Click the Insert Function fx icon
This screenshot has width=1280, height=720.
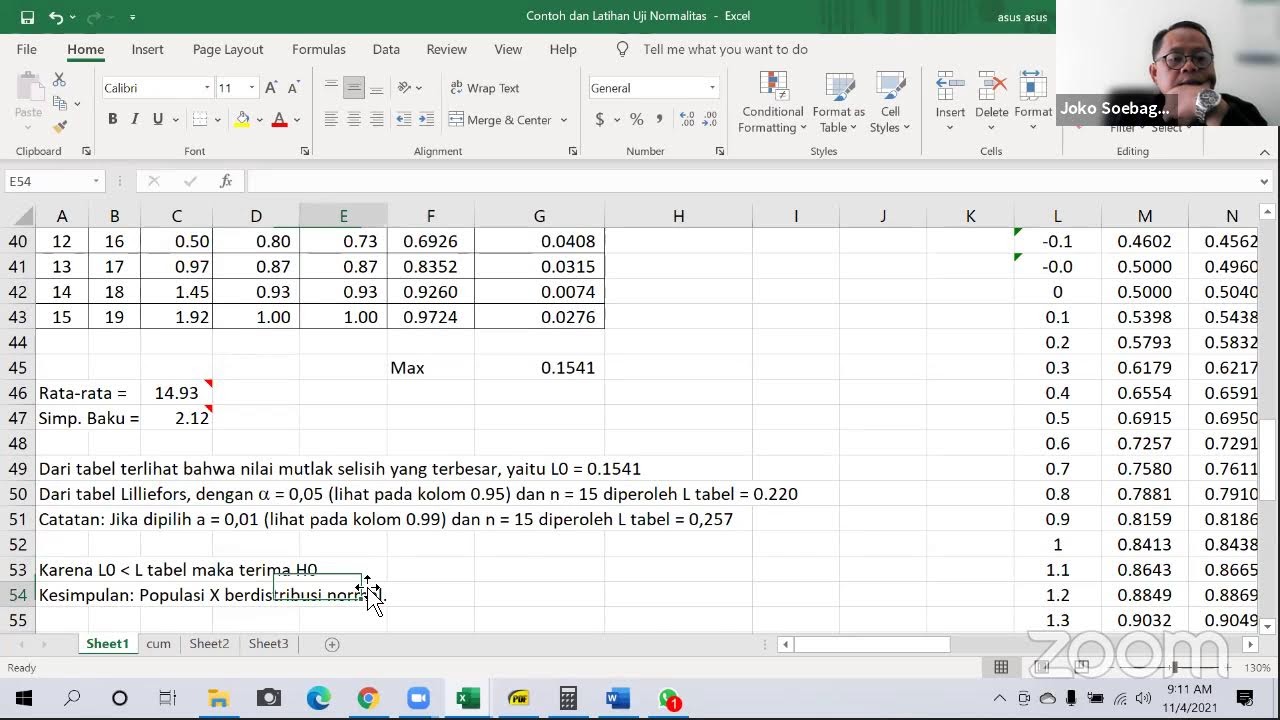pyautogui.click(x=226, y=181)
